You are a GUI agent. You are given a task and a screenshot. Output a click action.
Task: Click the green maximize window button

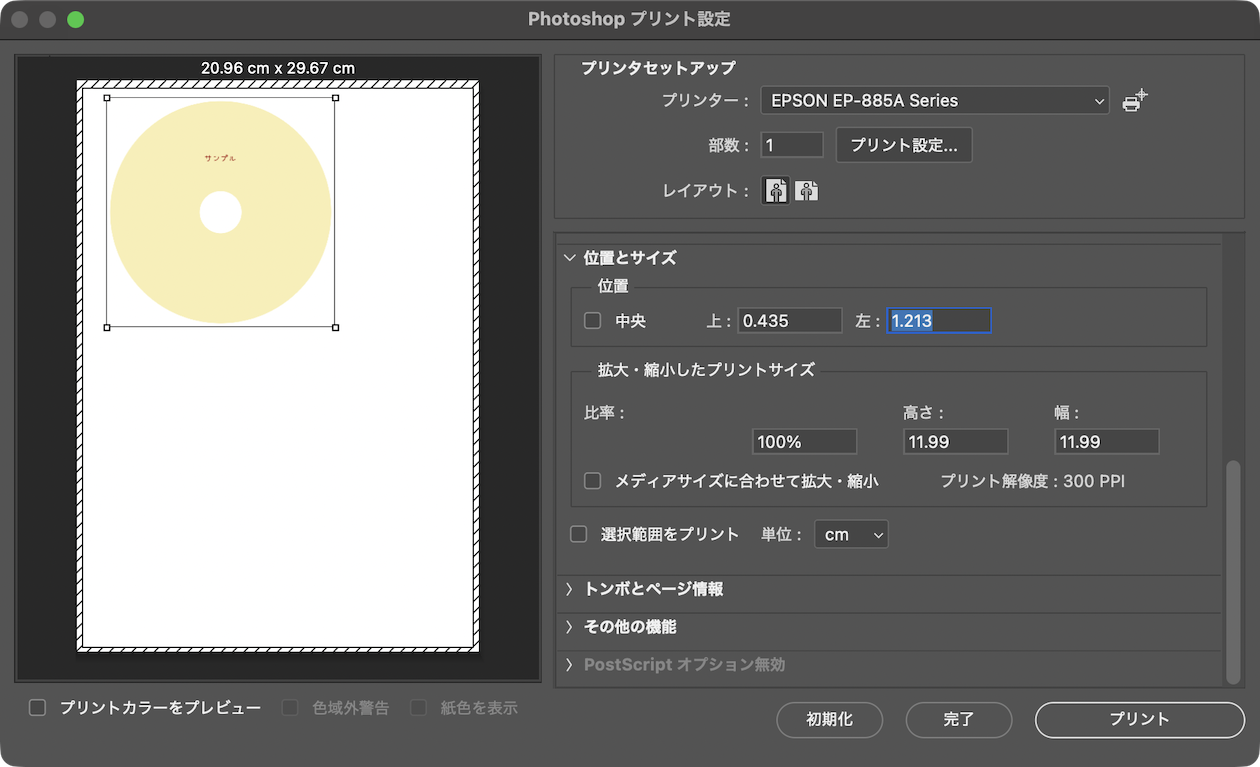point(76,20)
